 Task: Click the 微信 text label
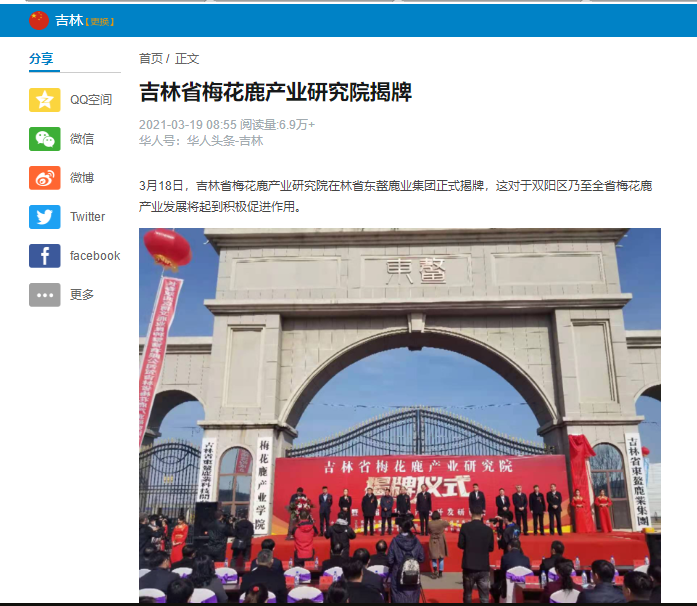(x=82, y=139)
